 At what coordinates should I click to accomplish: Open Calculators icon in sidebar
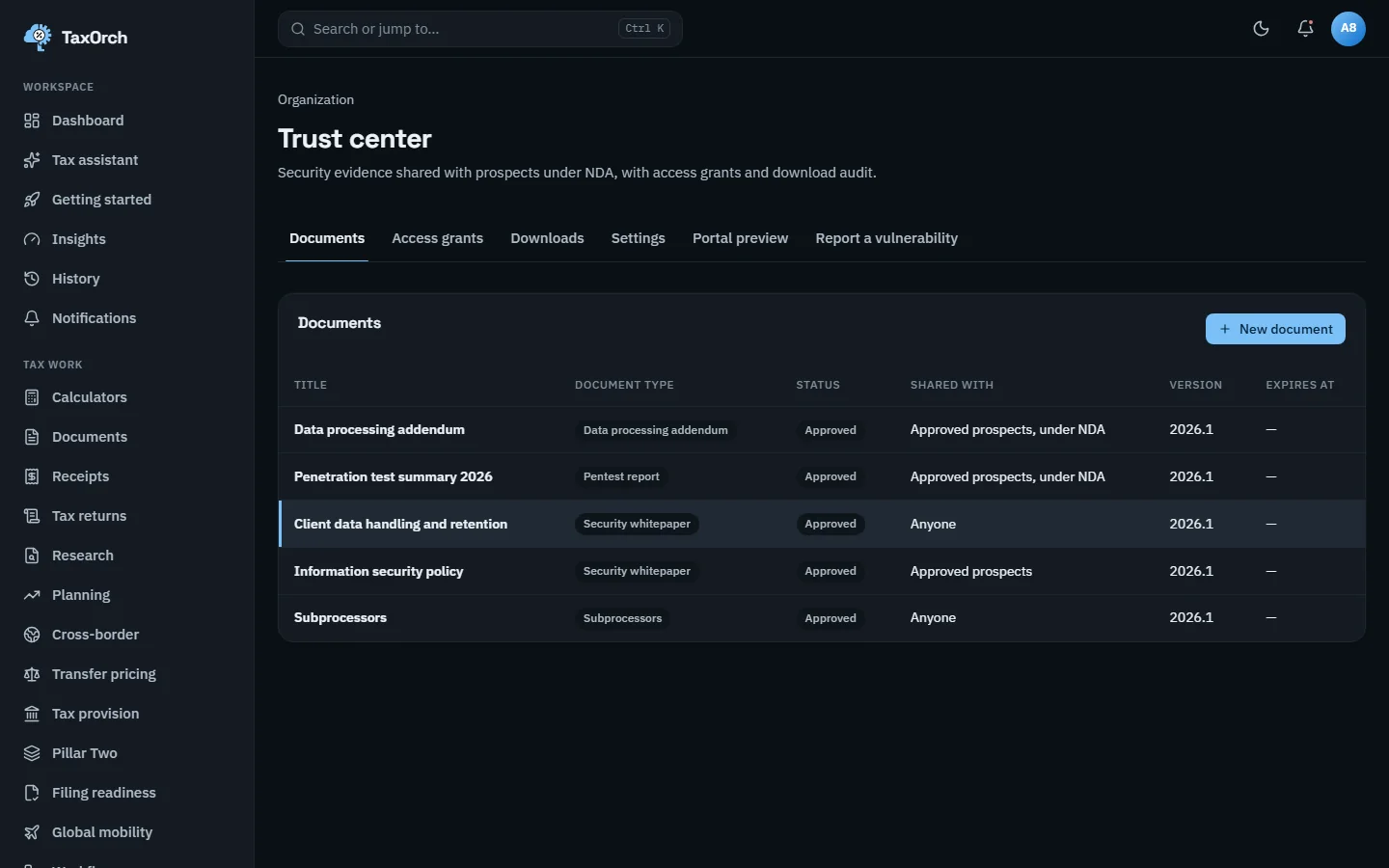coord(32,397)
